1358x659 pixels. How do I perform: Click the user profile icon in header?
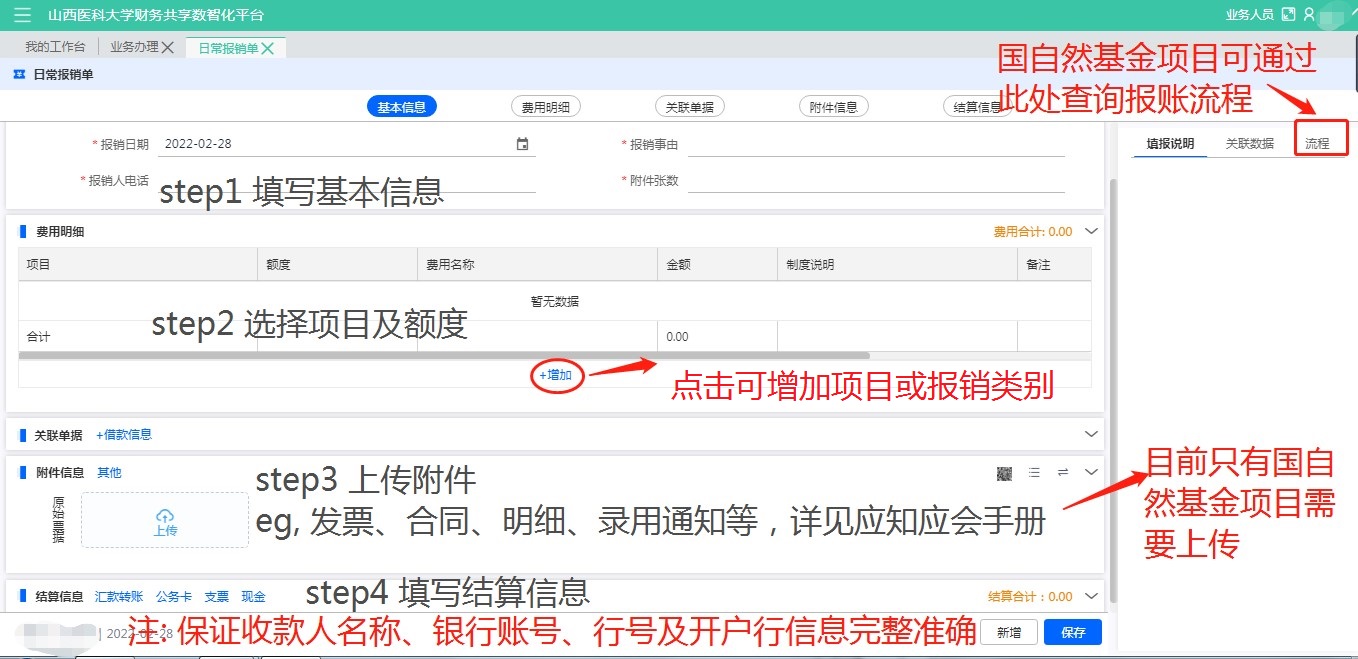point(1309,15)
